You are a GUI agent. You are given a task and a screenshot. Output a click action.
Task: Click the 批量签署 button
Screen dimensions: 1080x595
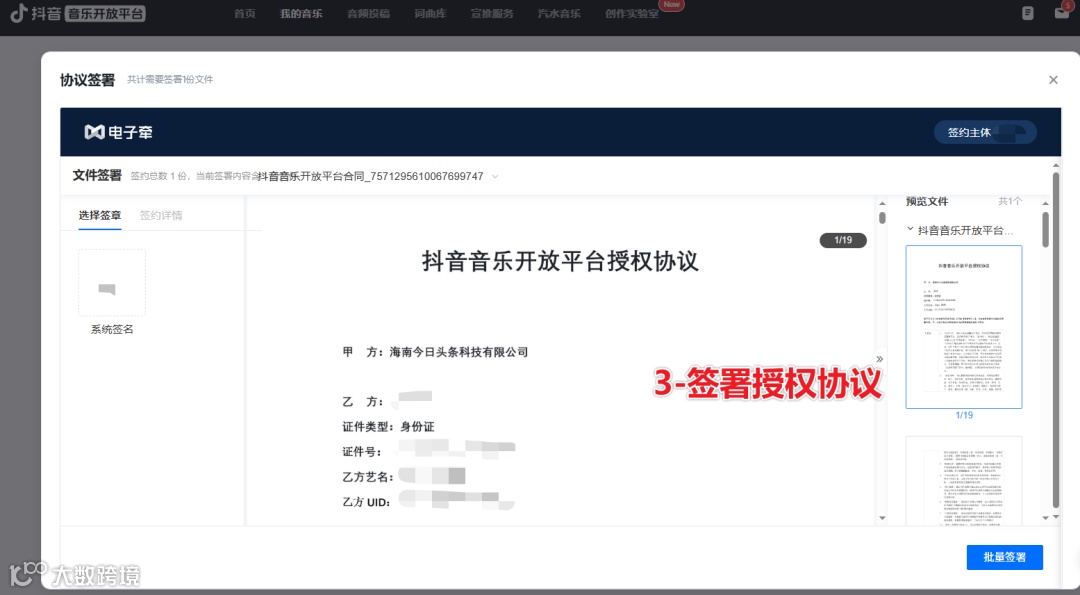[1004, 557]
